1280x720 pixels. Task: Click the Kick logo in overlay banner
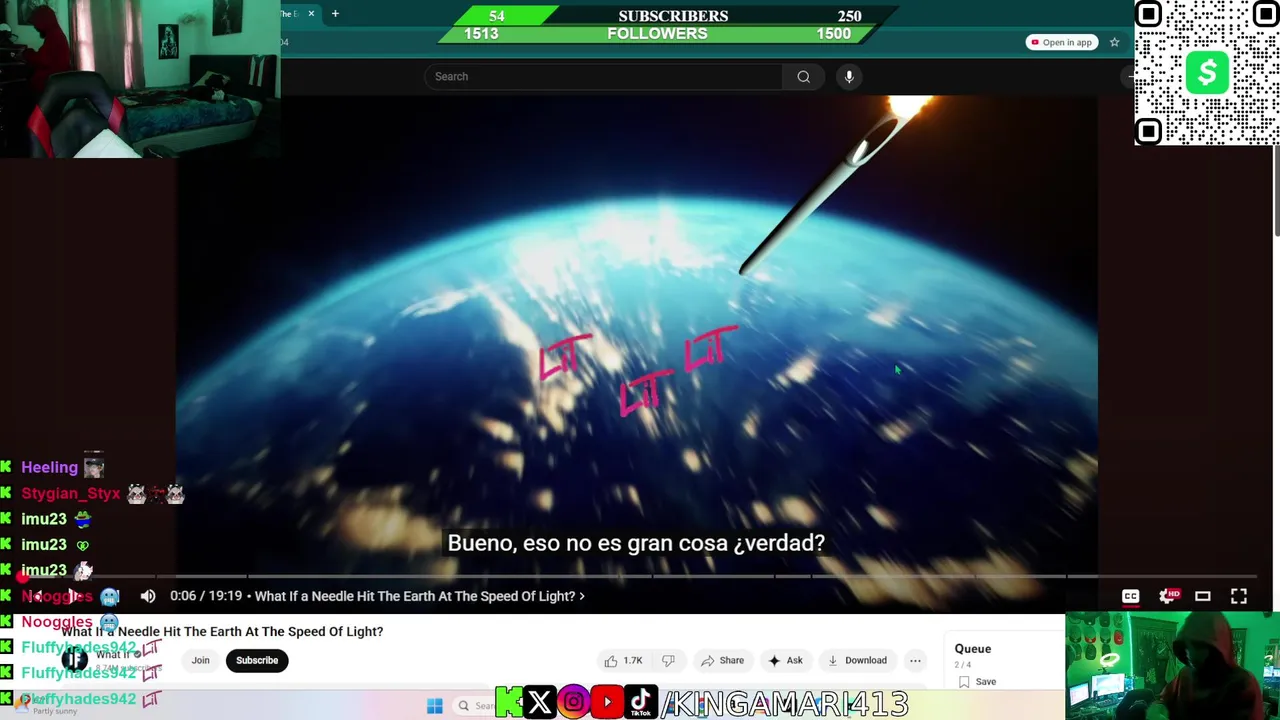pyautogui.click(x=509, y=703)
